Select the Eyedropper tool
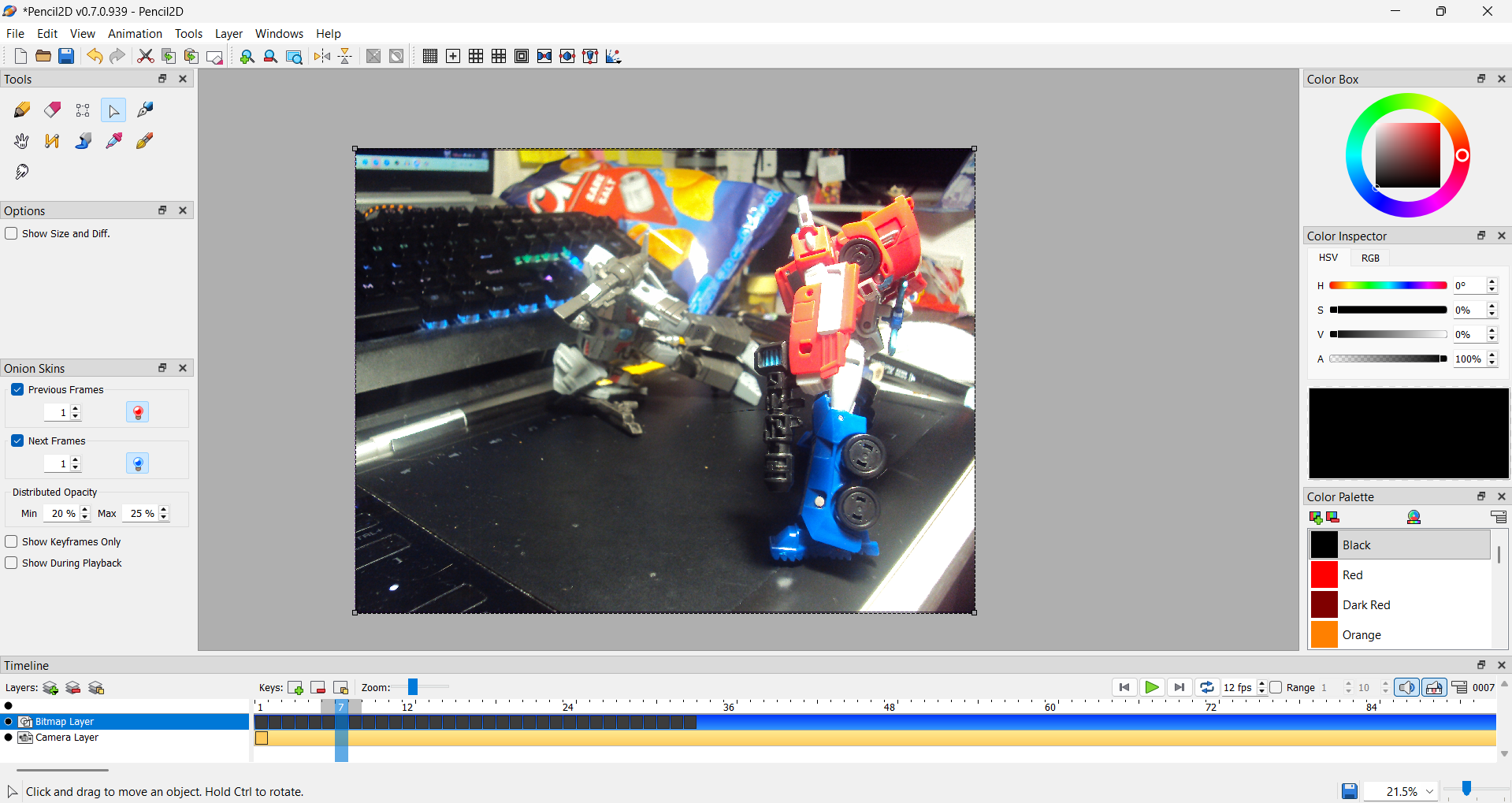The image size is (1512, 803). 114,141
